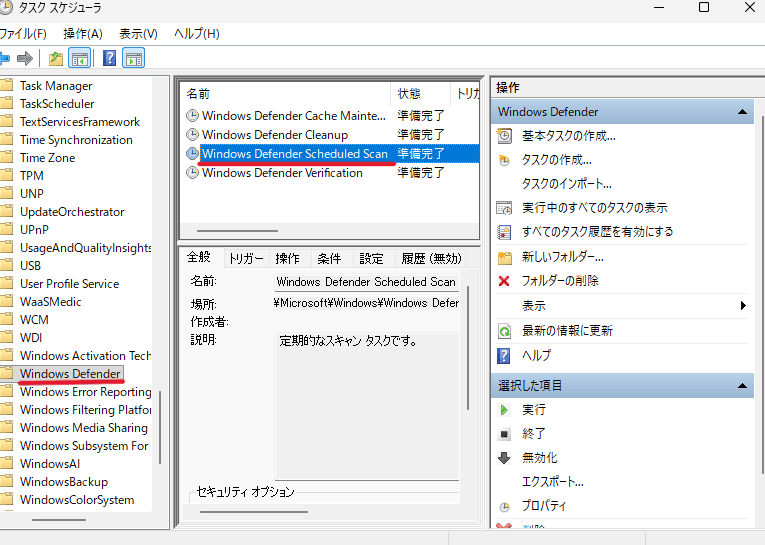Click the 名前 field with Windows Defender Scheduled Scan
The height and width of the screenshot is (545, 765).
click(x=366, y=282)
